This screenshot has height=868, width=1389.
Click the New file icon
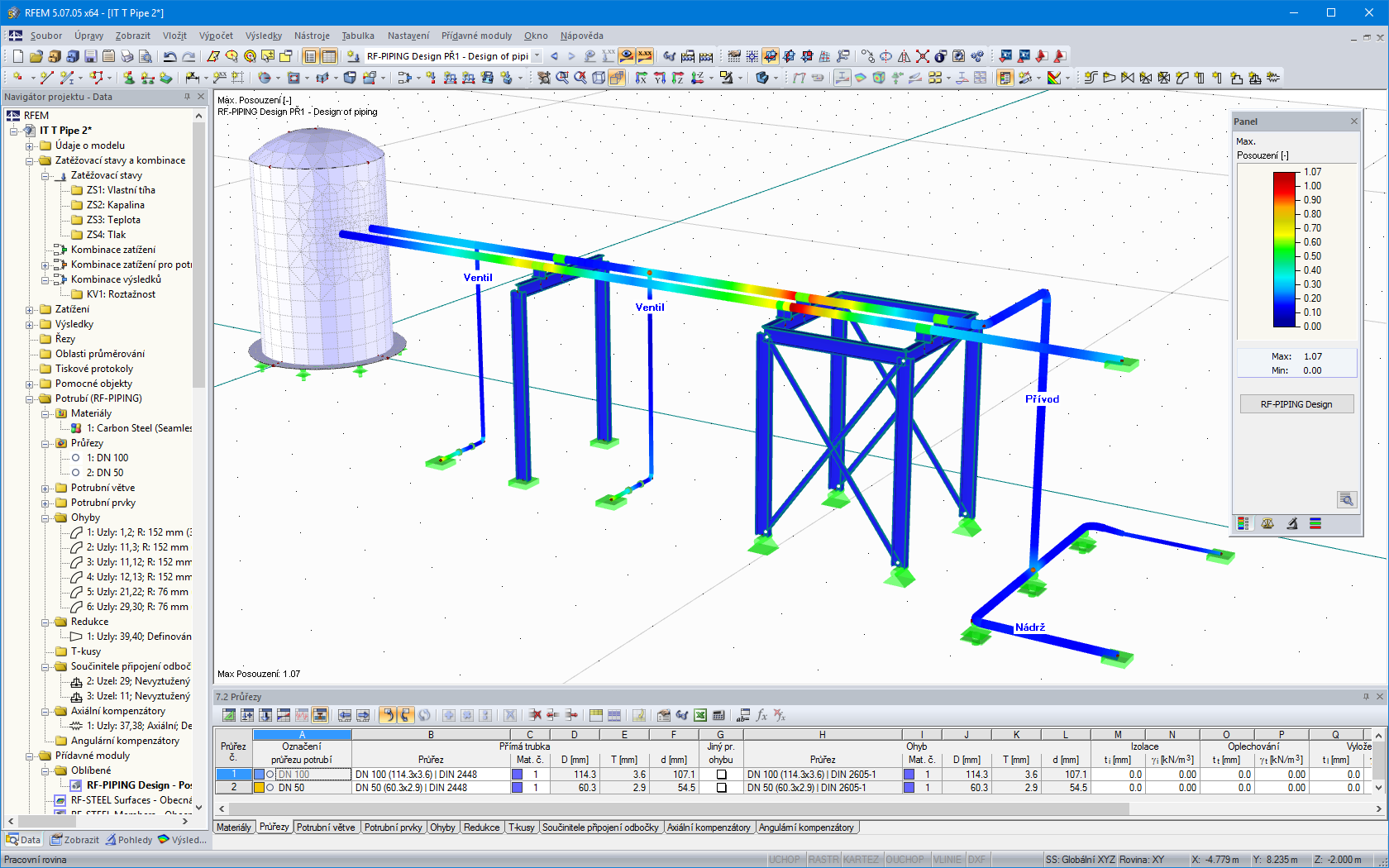pyautogui.click(x=17, y=56)
